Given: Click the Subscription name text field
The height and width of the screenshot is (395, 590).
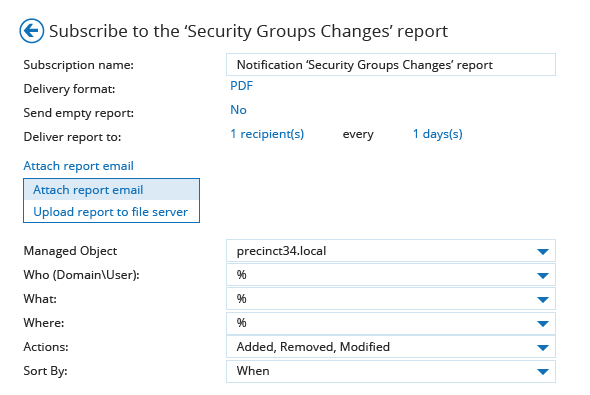Looking at the screenshot, I should coord(391,65).
